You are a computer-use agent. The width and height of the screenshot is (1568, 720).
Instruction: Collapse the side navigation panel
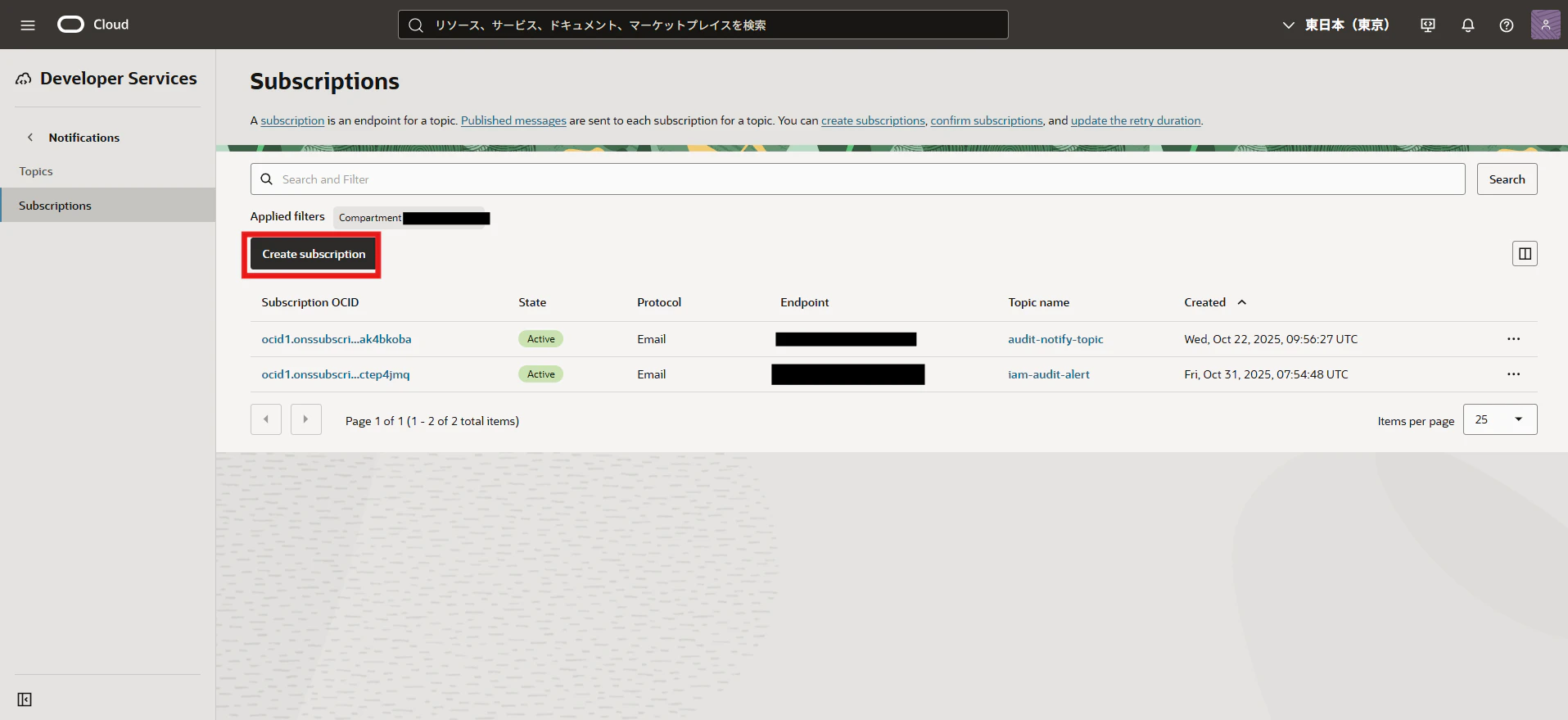click(x=25, y=700)
